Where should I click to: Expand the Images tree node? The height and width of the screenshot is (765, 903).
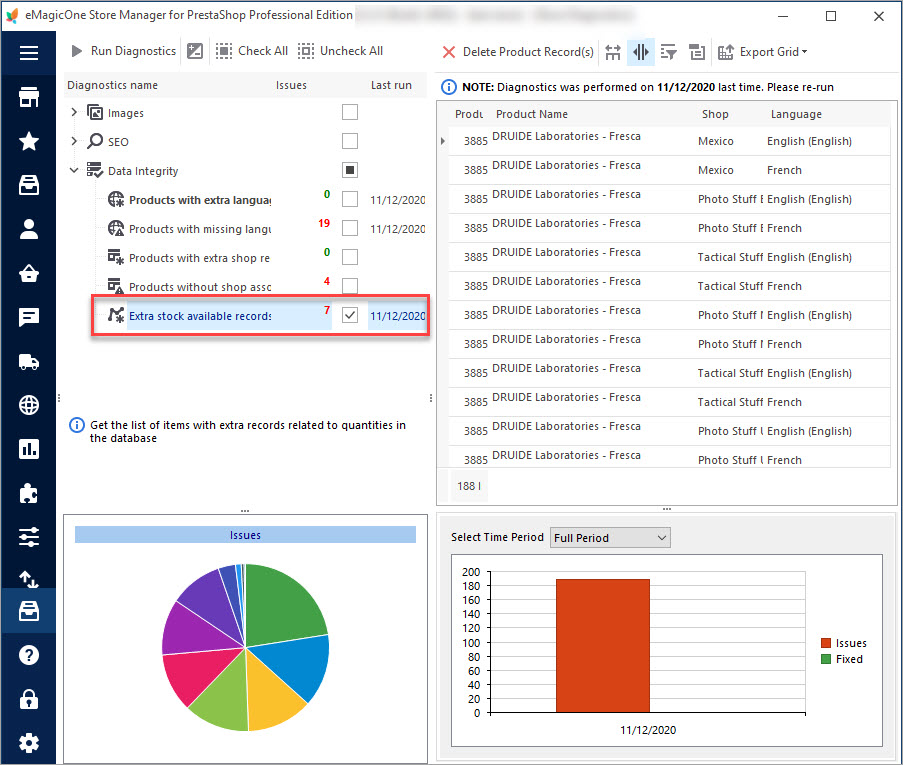[x=74, y=112]
